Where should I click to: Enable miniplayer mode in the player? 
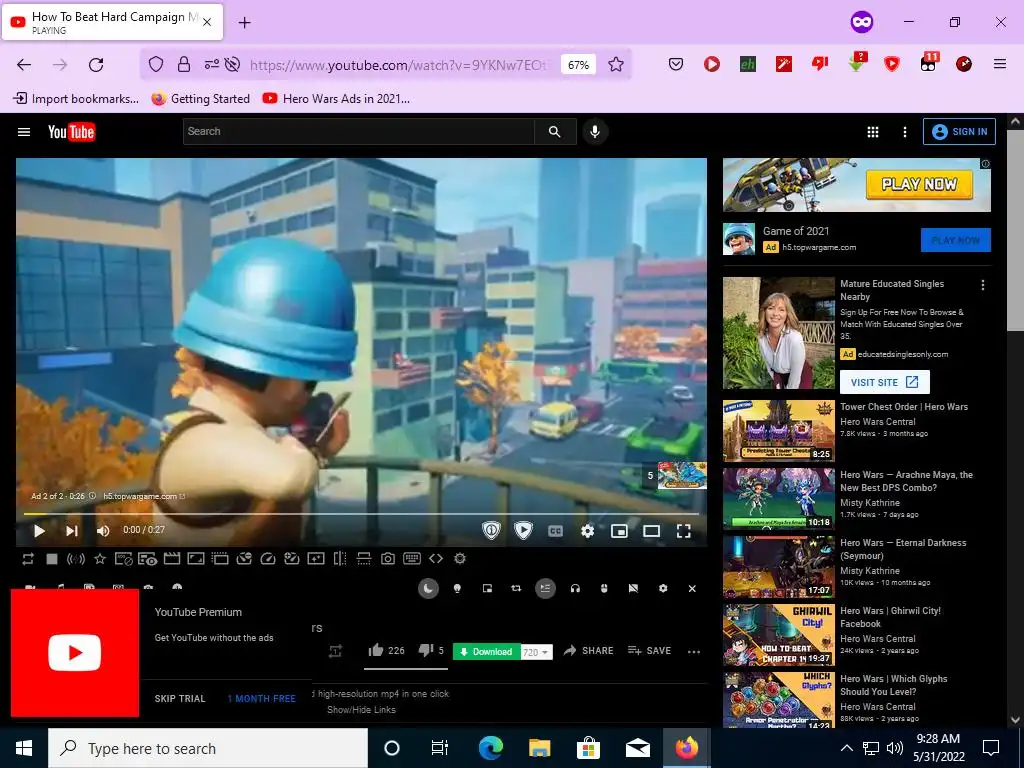tap(619, 531)
